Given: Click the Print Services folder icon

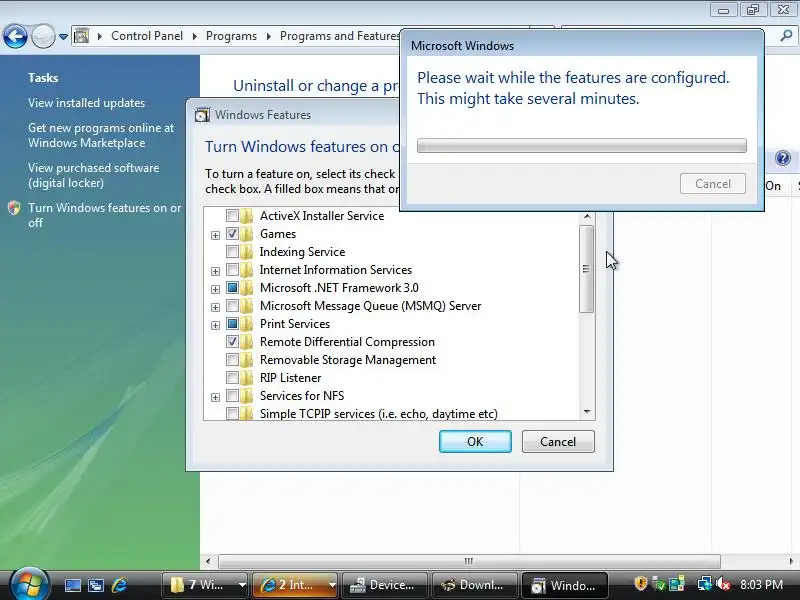Looking at the screenshot, I should [x=247, y=323].
